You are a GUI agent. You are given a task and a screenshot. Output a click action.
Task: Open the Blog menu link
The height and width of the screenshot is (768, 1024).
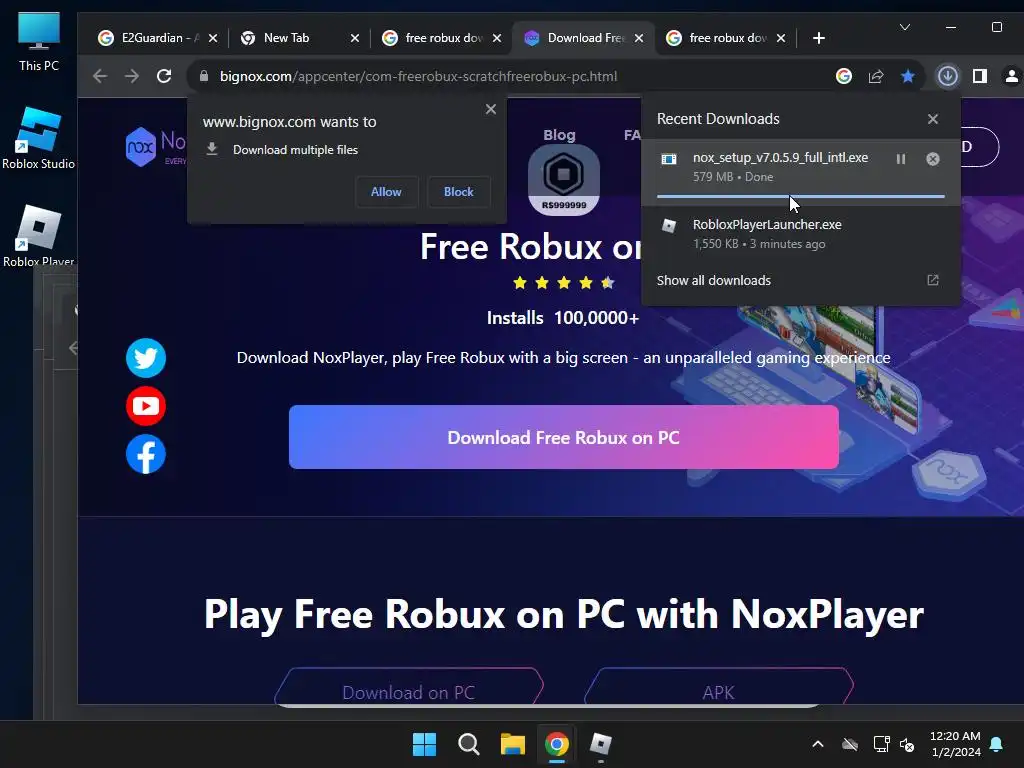pos(559,135)
